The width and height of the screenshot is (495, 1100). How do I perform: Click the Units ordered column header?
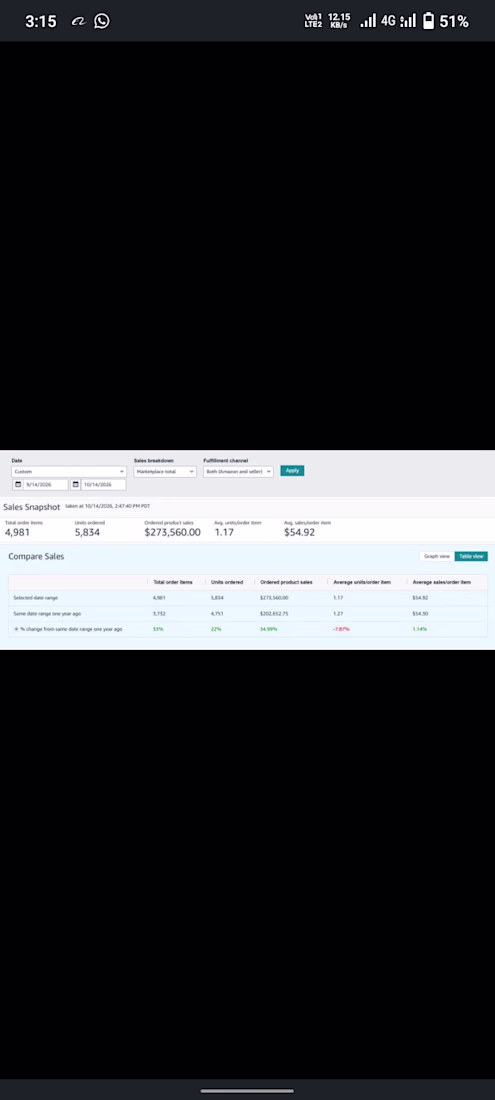coord(227,582)
